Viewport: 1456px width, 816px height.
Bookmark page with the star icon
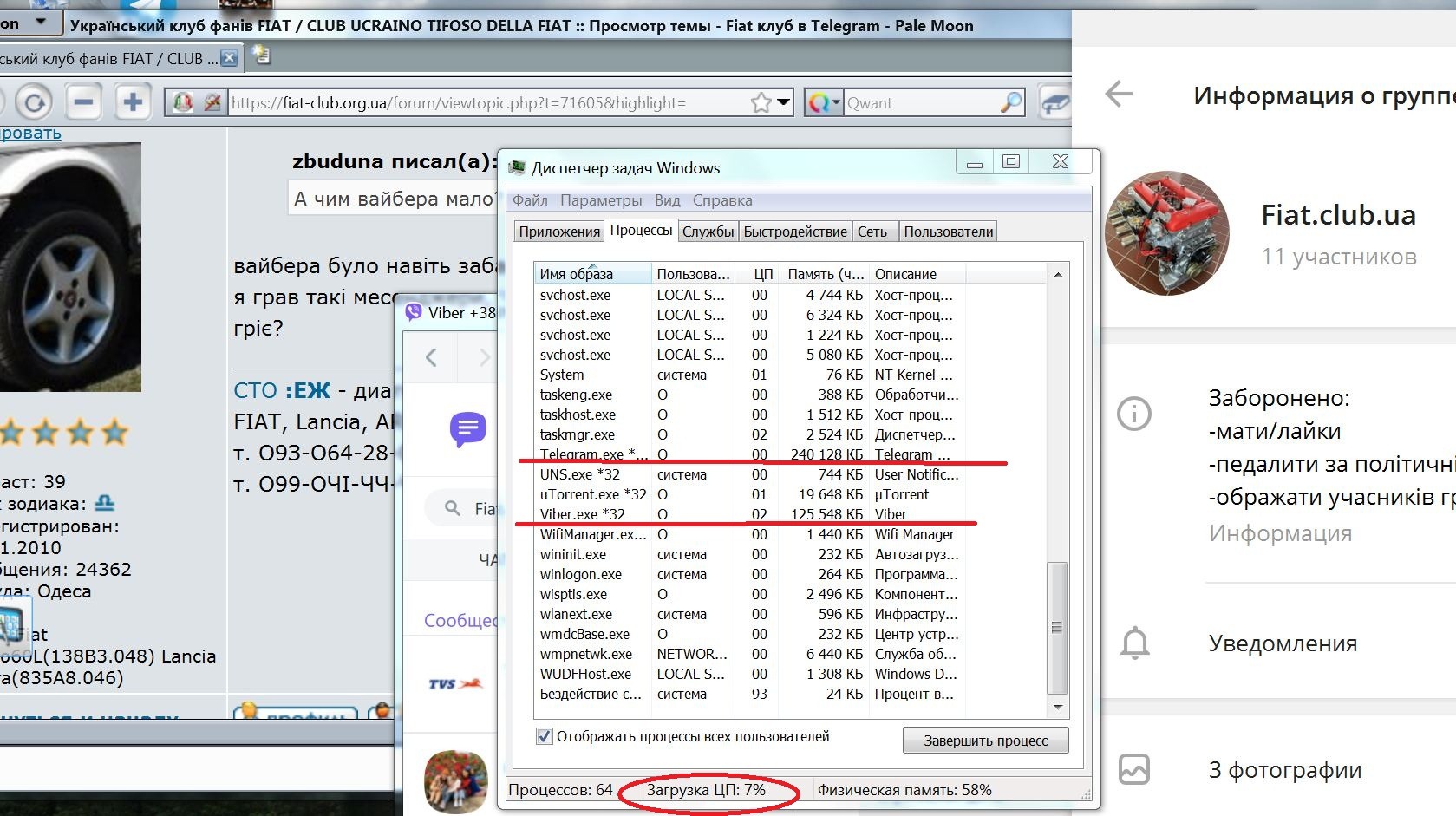[x=761, y=103]
